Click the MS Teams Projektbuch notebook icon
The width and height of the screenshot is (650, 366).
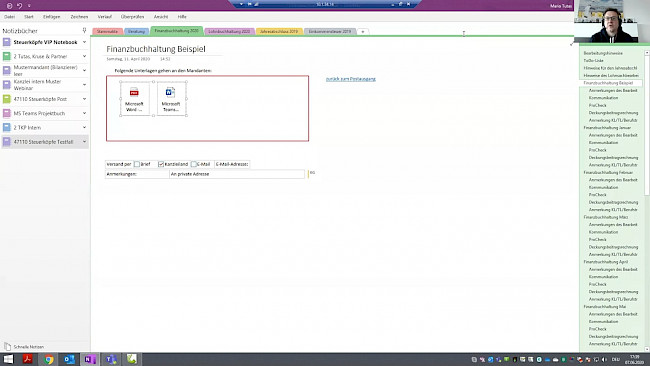[7, 113]
